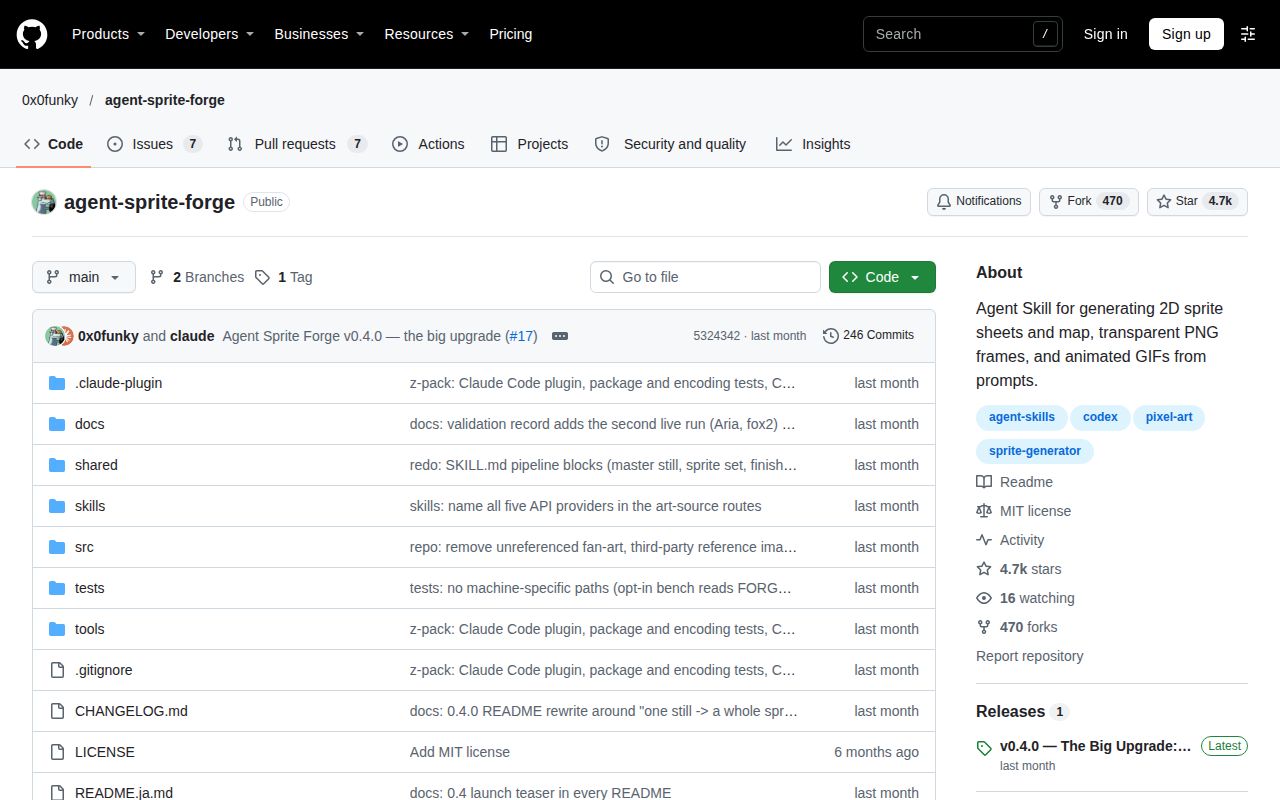Star the repository with the Star button
1280x800 pixels.
pyautogui.click(x=1197, y=201)
